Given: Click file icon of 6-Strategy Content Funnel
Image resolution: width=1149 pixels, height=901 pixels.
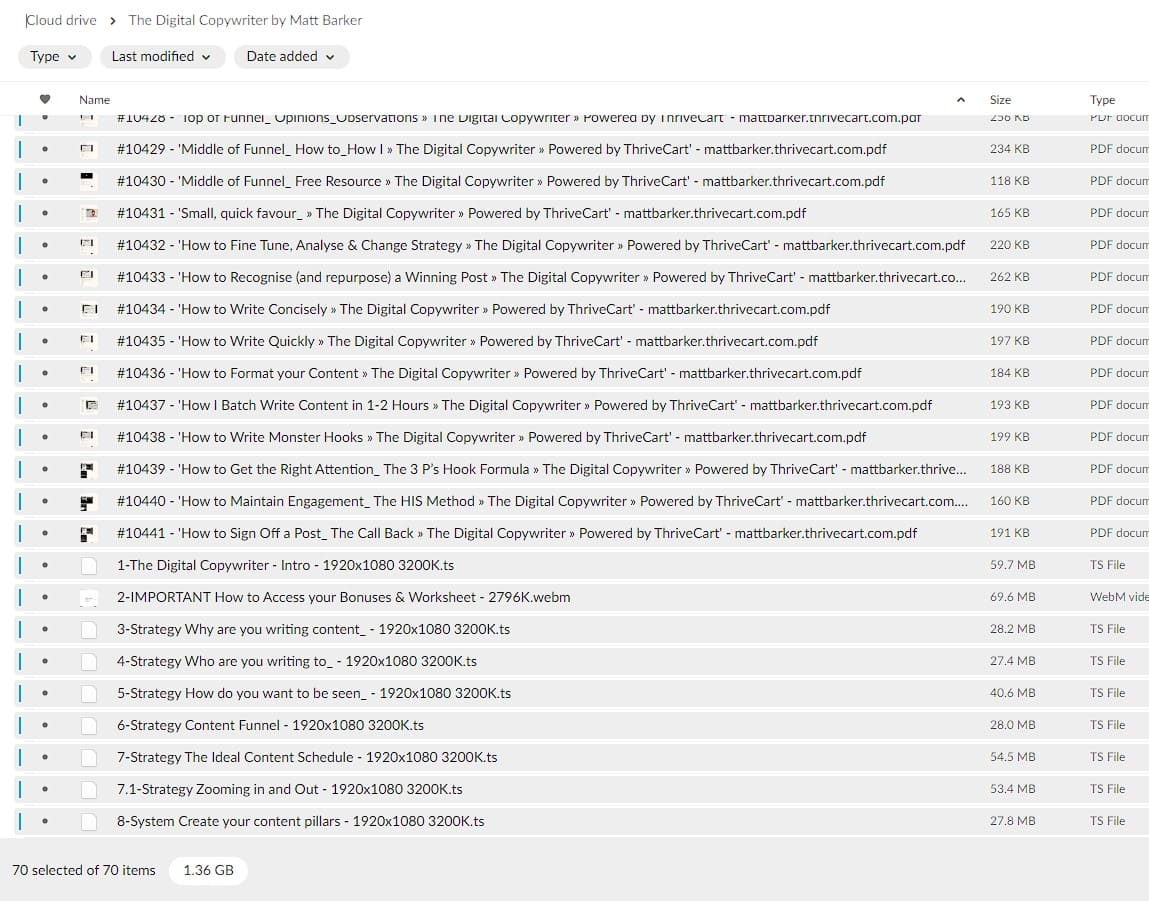Looking at the screenshot, I should point(89,725).
